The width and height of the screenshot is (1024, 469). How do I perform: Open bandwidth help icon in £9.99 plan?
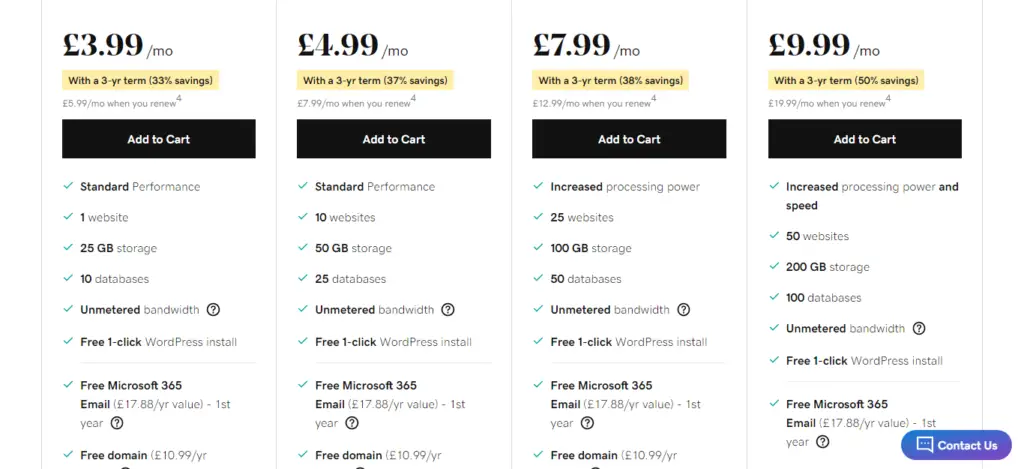coord(919,329)
